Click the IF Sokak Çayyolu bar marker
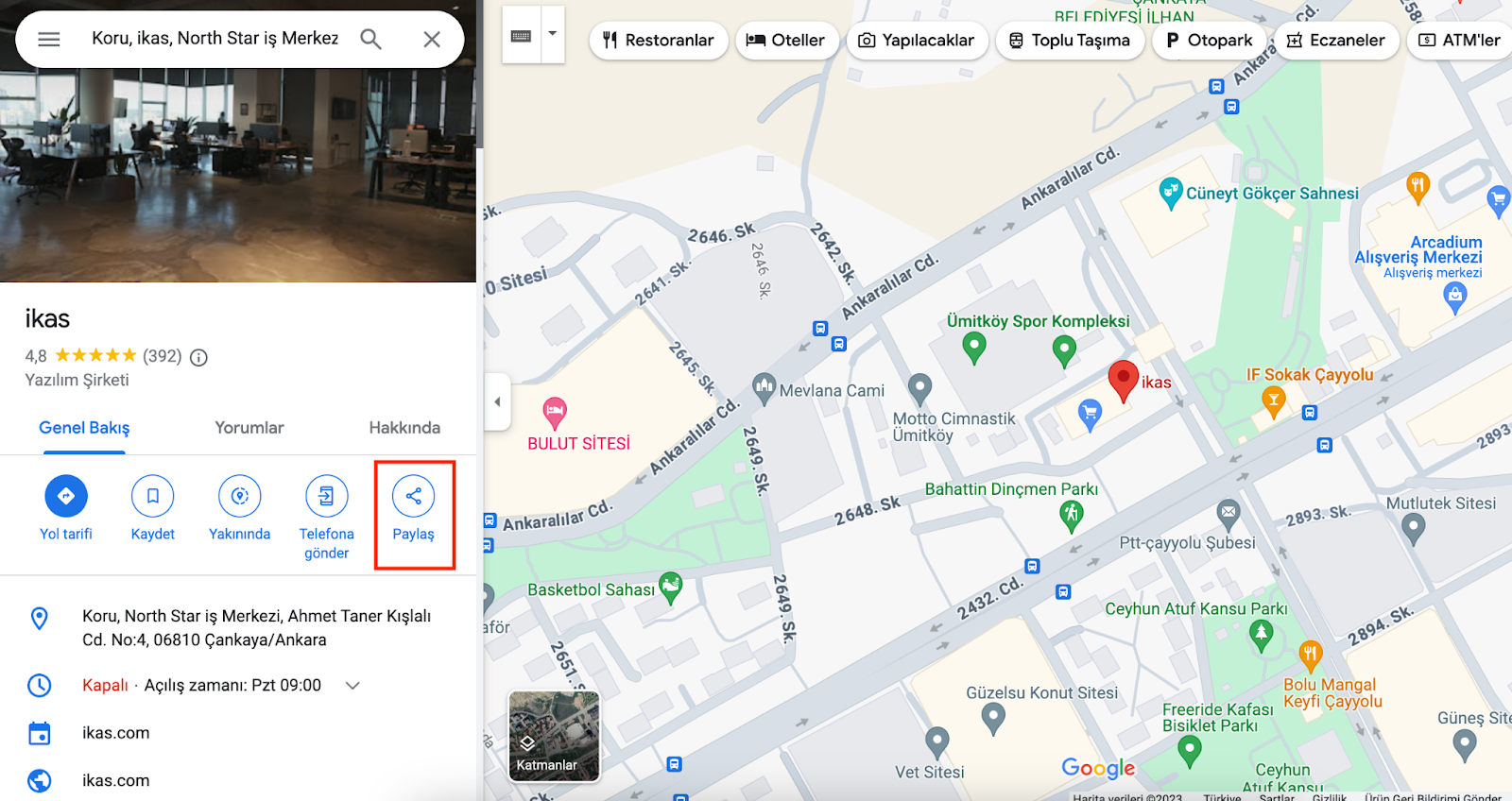The width and height of the screenshot is (1512, 801). [x=1274, y=401]
